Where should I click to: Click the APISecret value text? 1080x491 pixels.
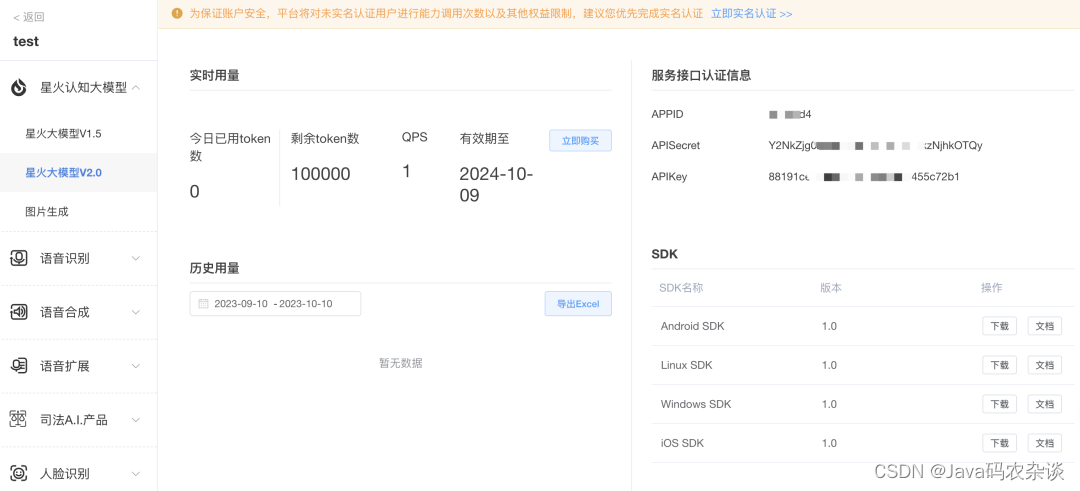click(875, 145)
